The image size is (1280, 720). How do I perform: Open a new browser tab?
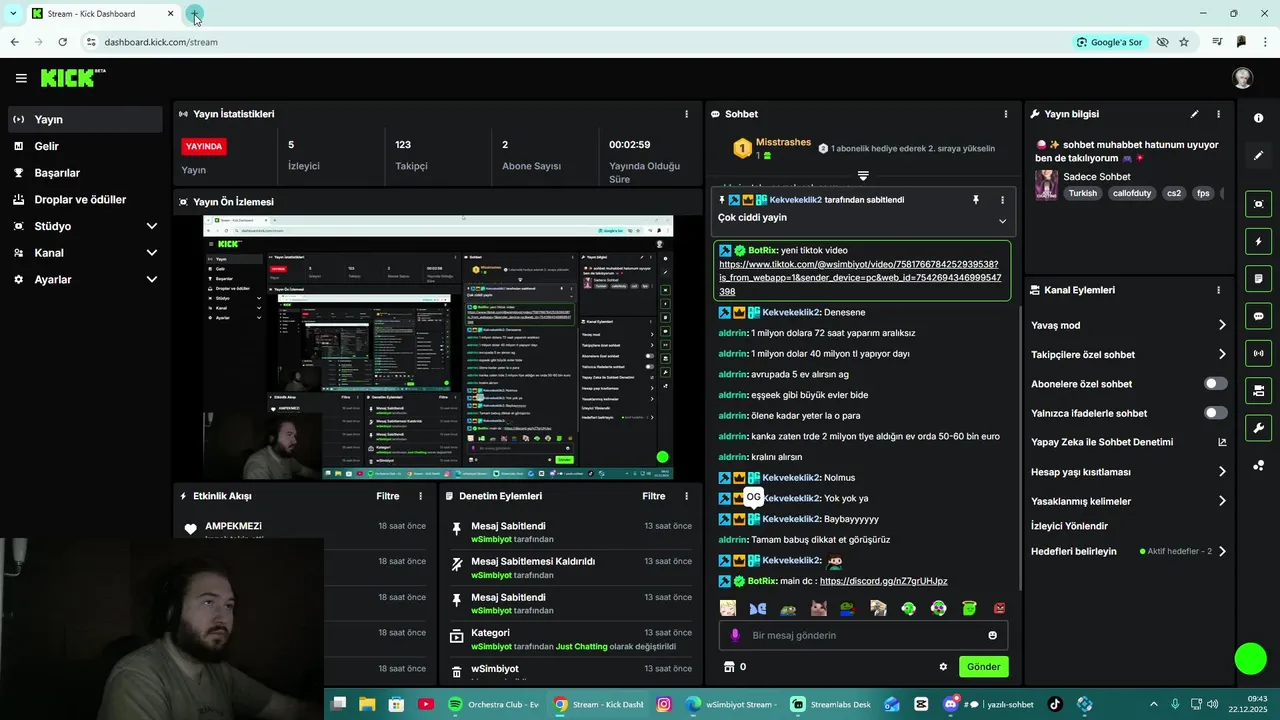(x=194, y=14)
